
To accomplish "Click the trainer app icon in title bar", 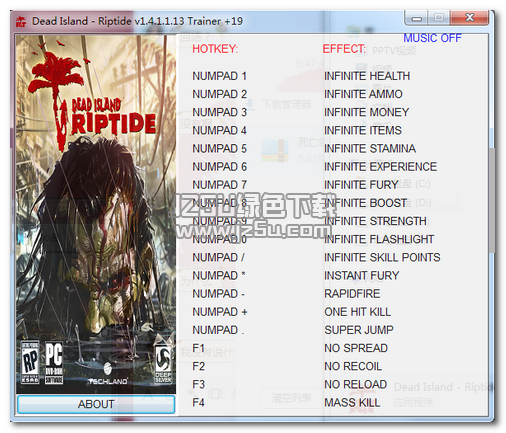I will (21, 21).
